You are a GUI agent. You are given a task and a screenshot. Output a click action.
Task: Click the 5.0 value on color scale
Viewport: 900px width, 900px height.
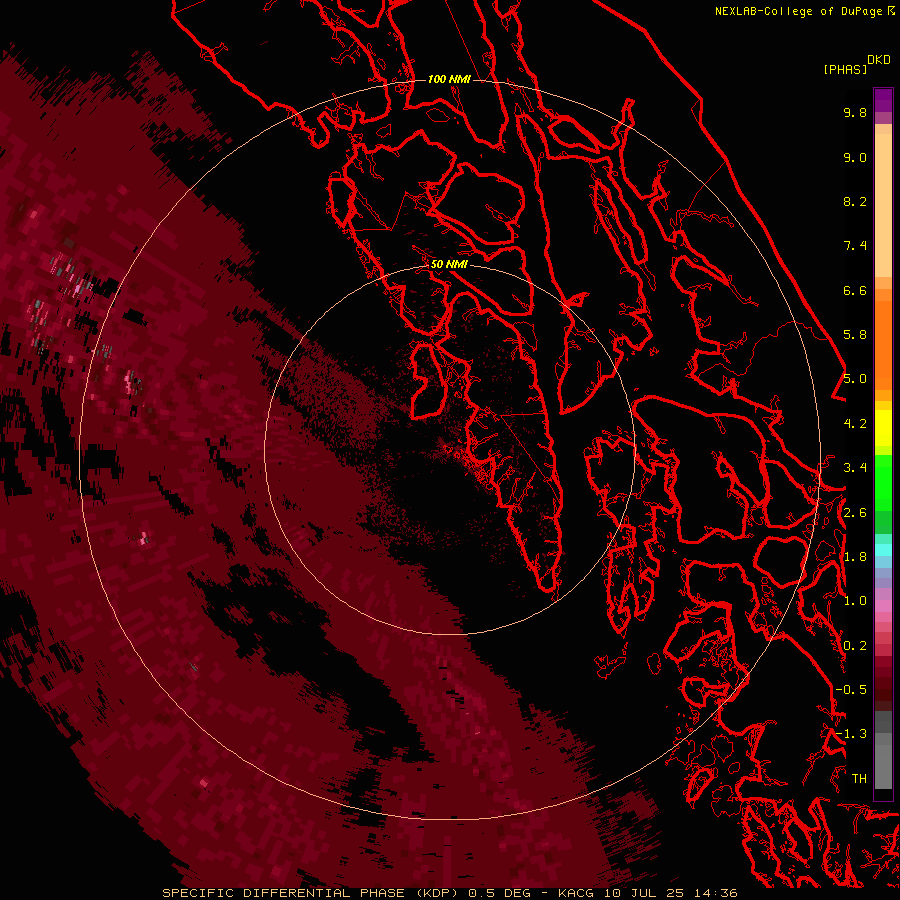[855, 379]
